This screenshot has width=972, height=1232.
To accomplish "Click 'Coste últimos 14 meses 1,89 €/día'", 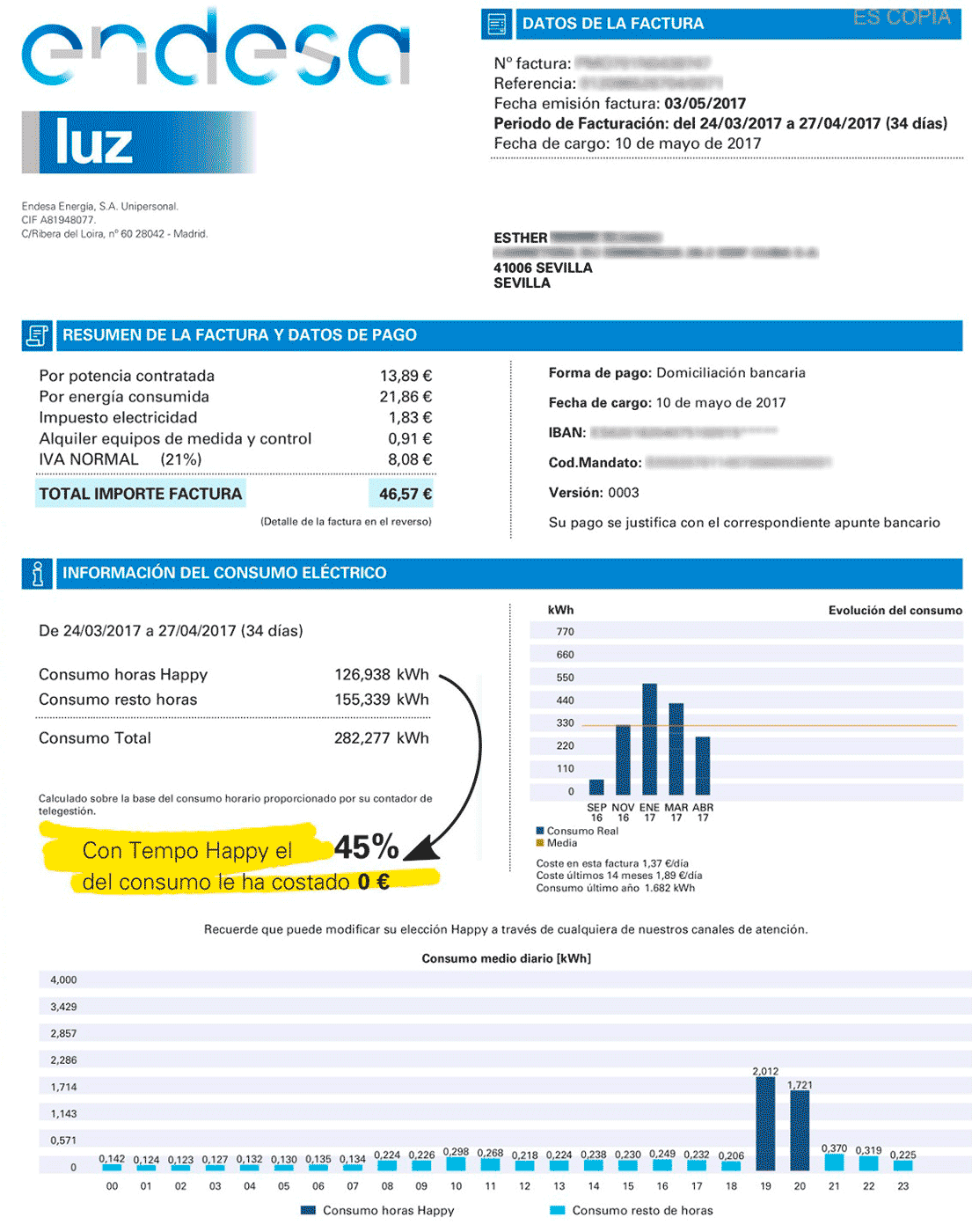I will click(x=618, y=876).
